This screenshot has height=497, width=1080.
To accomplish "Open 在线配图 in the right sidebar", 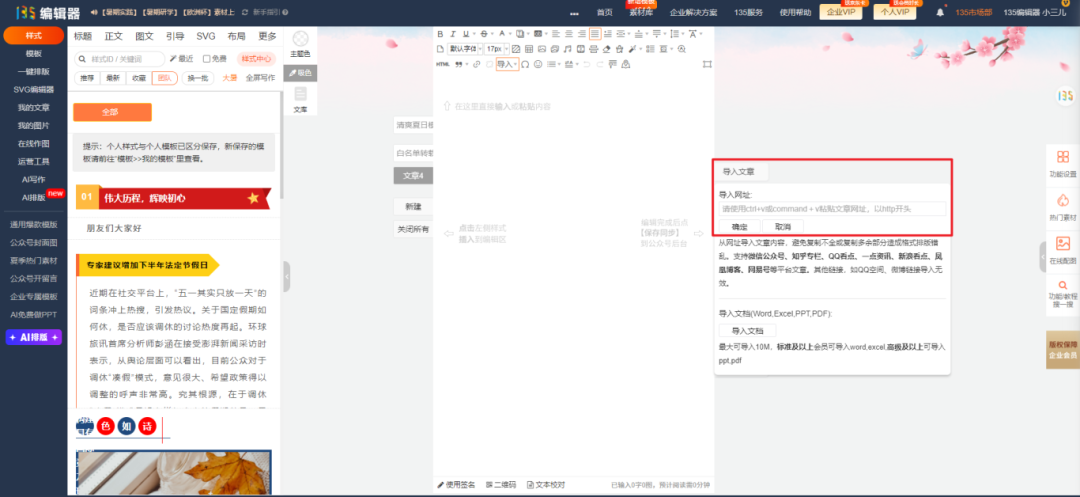I will pos(1063,251).
